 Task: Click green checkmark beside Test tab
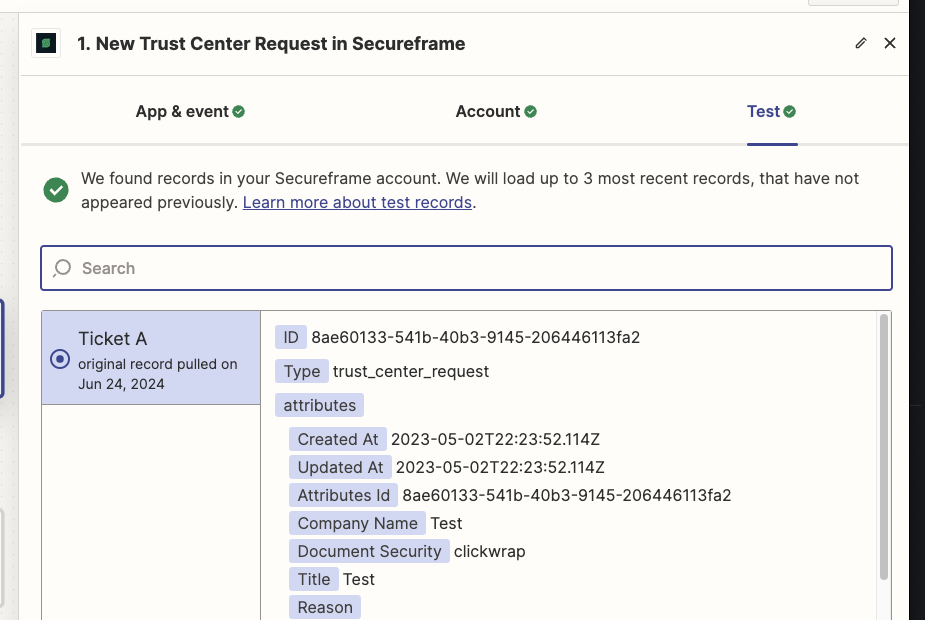[789, 111]
